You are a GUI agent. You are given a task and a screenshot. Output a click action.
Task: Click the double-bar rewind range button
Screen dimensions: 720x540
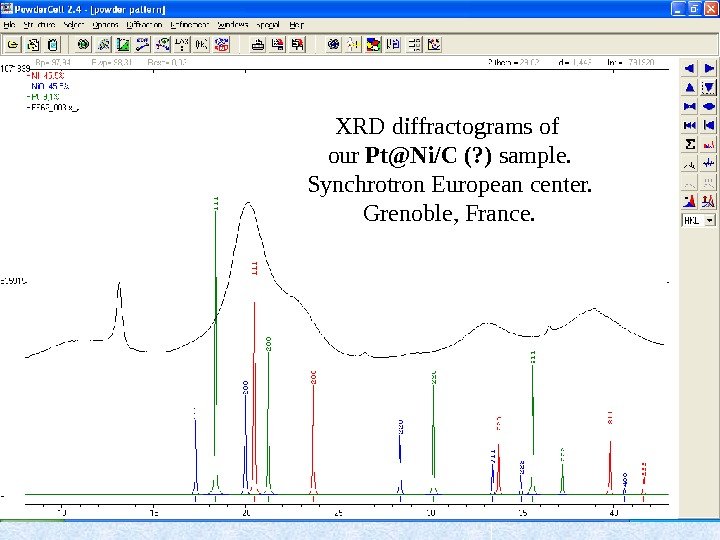click(689, 125)
